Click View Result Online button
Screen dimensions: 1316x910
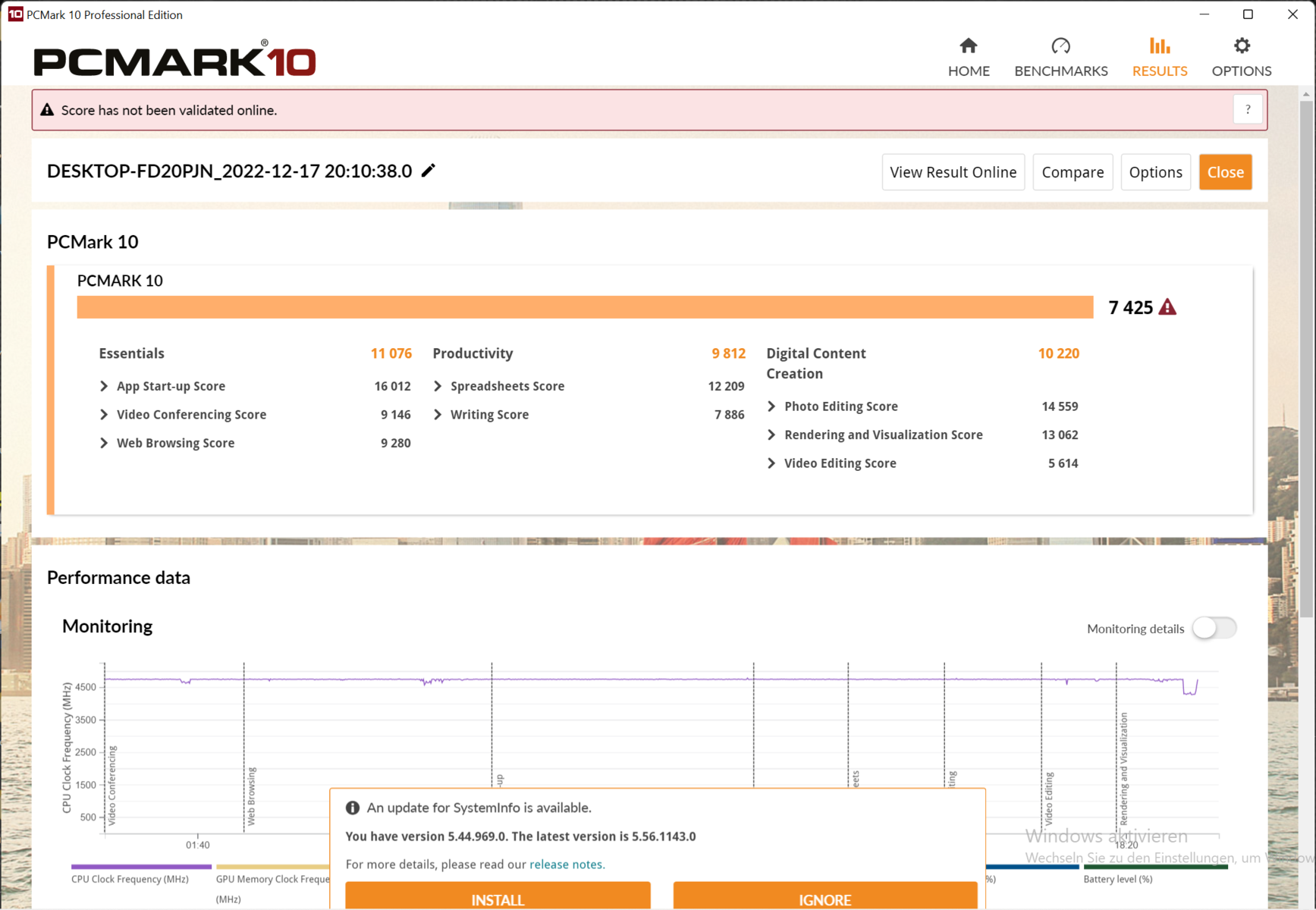(953, 172)
